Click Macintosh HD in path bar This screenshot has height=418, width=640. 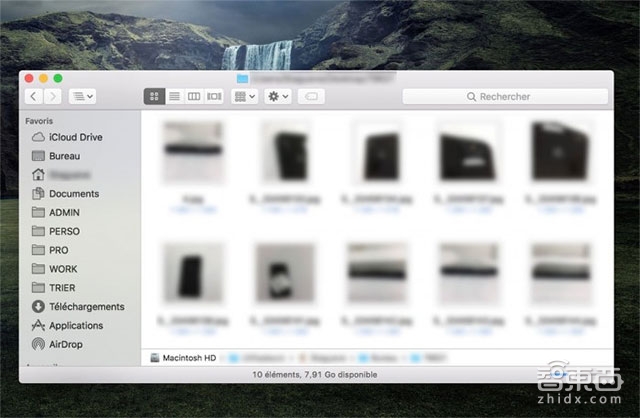(185, 358)
